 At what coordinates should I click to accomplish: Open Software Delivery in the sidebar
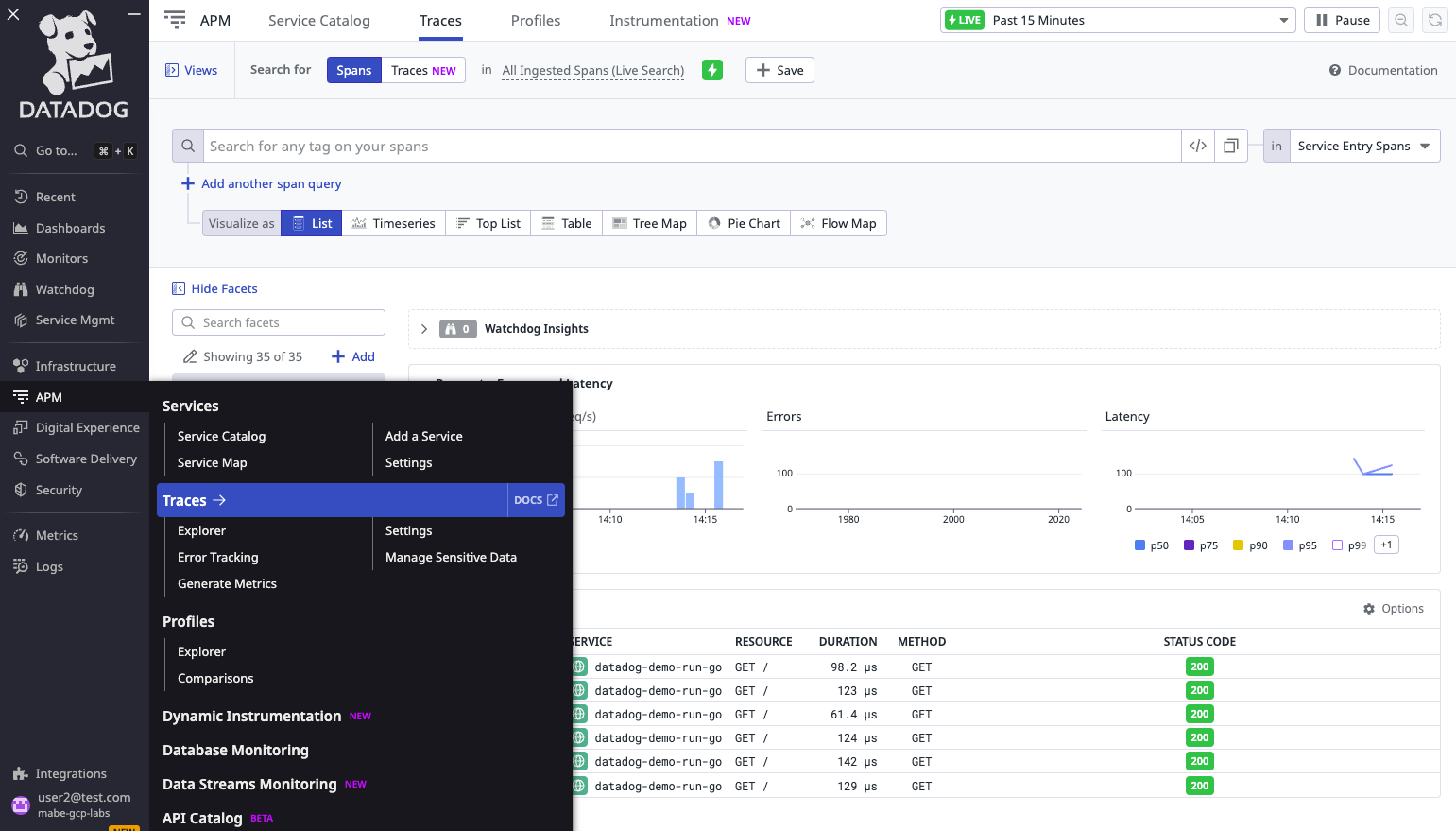(x=86, y=459)
